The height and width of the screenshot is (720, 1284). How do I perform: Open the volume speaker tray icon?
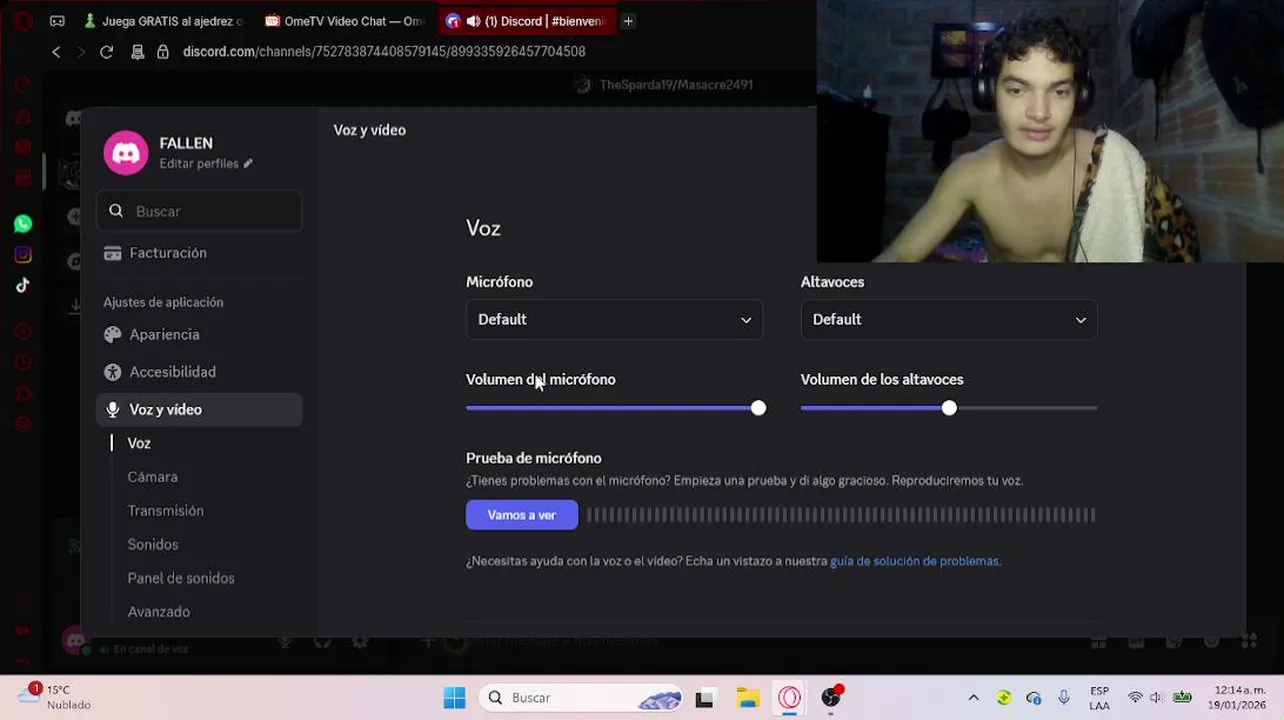coord(1157,698)
